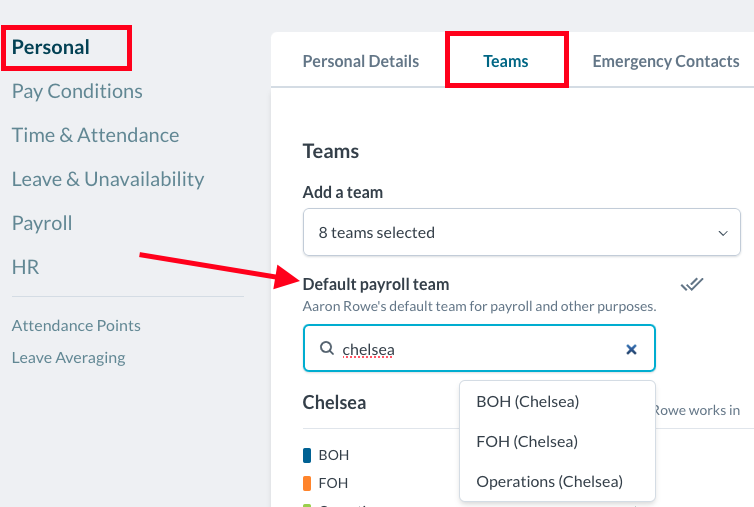The image size is (754, 507).
Task: Click the search magnifier icon in payroll field
Action: tap(327, 349)
